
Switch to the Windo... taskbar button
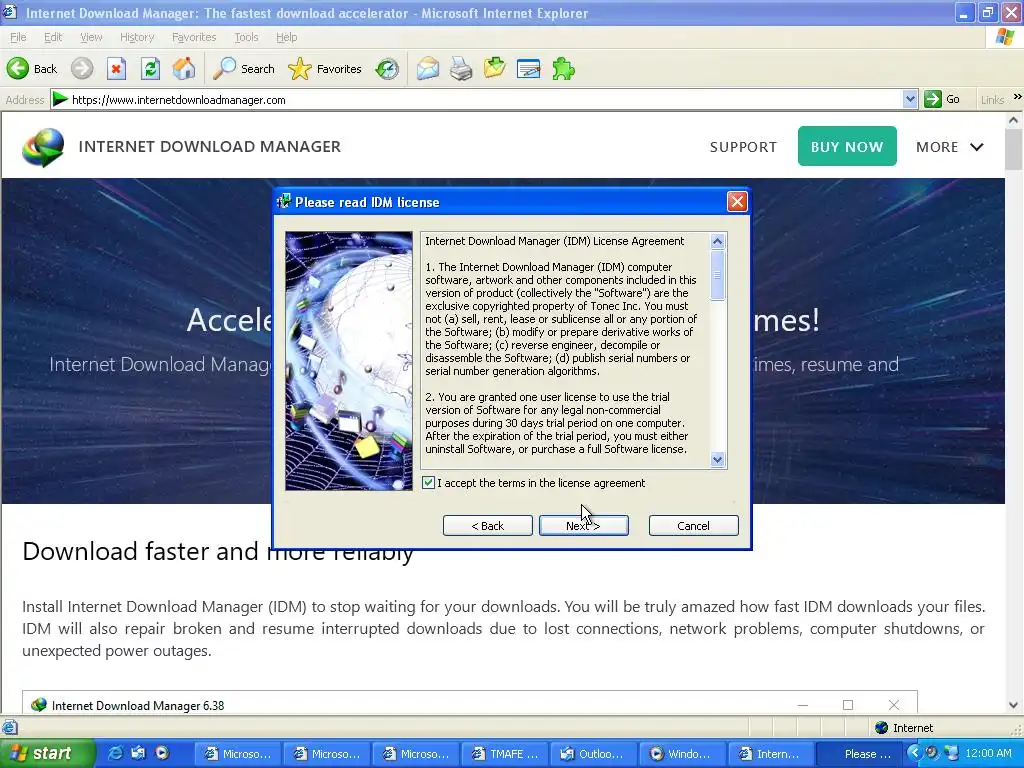tap(682, 754)
